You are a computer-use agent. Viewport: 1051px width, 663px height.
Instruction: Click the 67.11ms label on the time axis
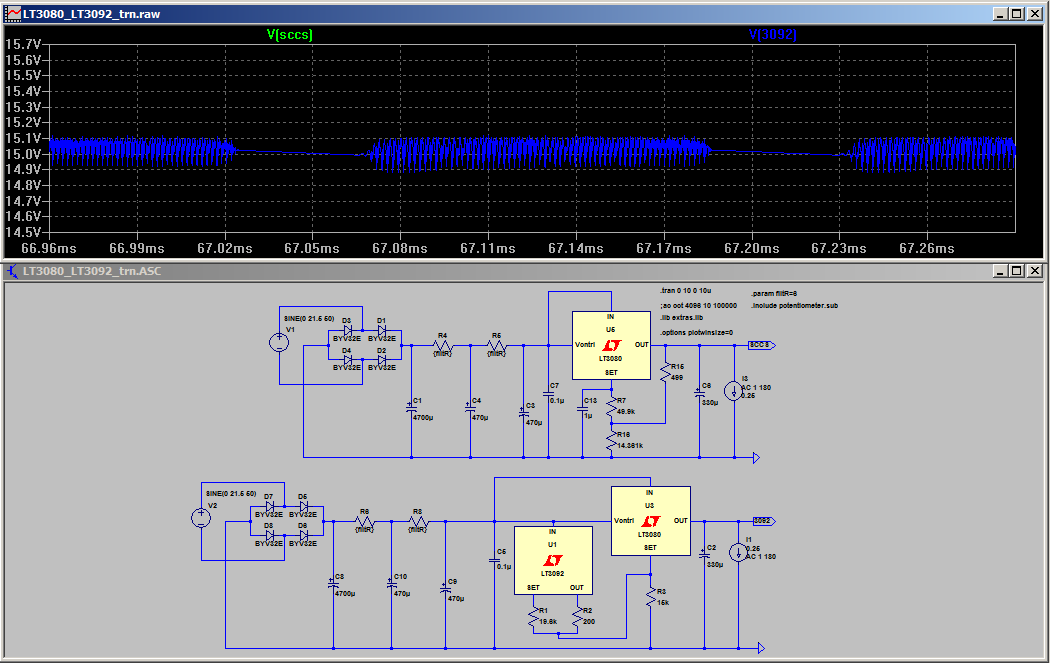coord(488,248)
